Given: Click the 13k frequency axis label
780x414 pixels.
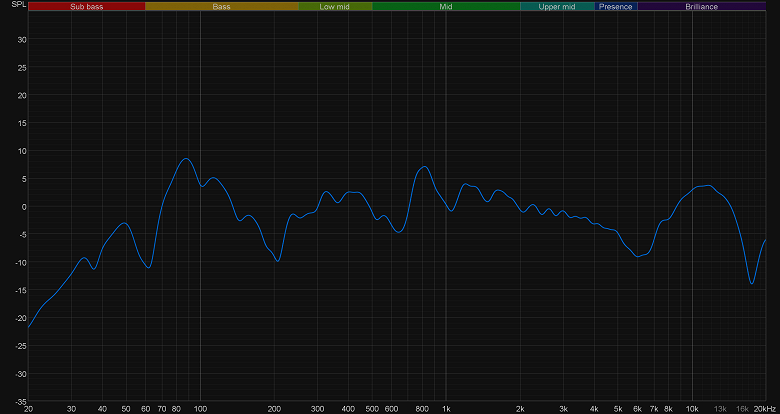Looking at the screenshot, I should click(x=720, y=409).
